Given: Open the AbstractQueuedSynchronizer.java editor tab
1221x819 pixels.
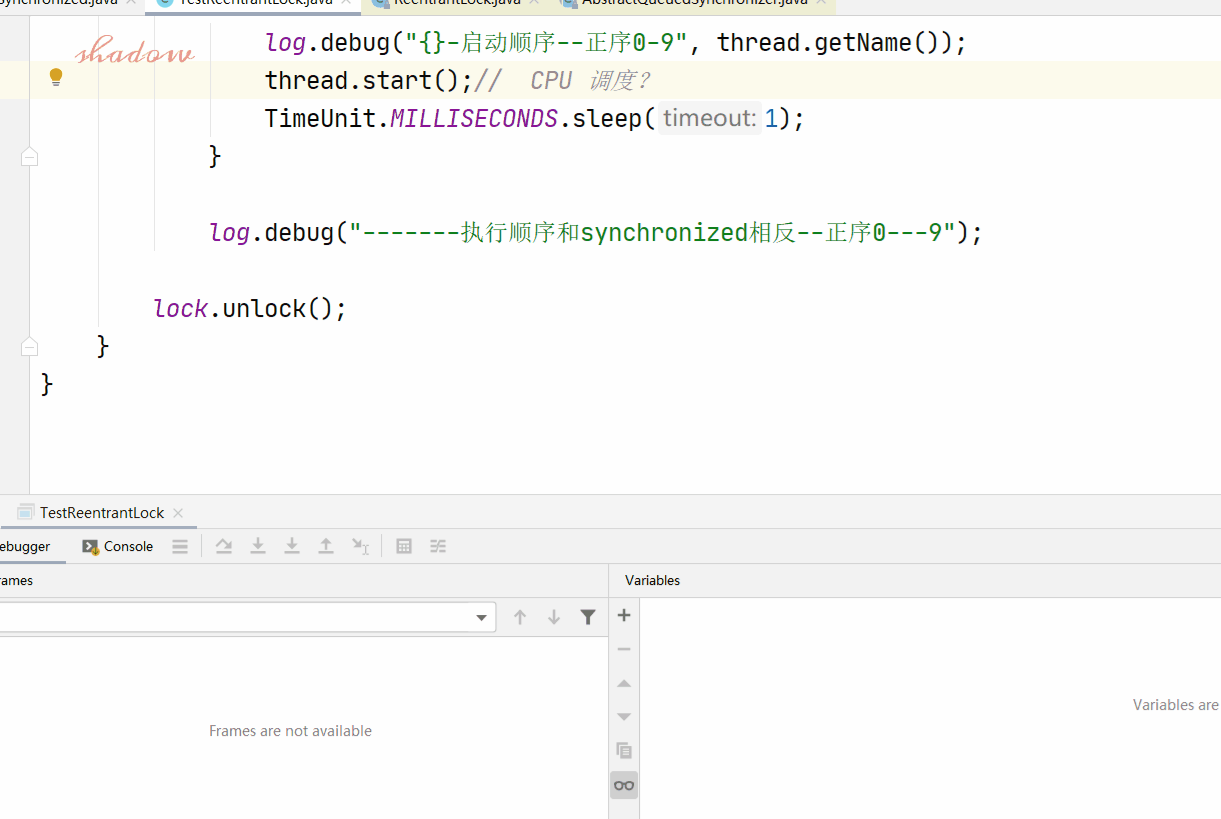Looking at the screenshot, I should [x=694, y=2].
